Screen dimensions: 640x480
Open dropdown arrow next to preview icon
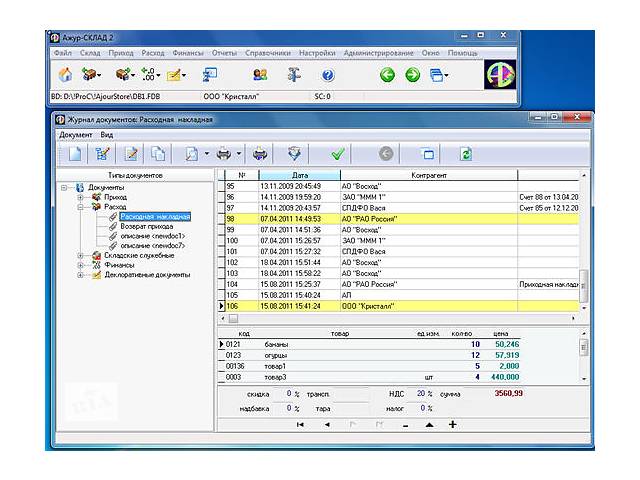click(x=207, y=154)
